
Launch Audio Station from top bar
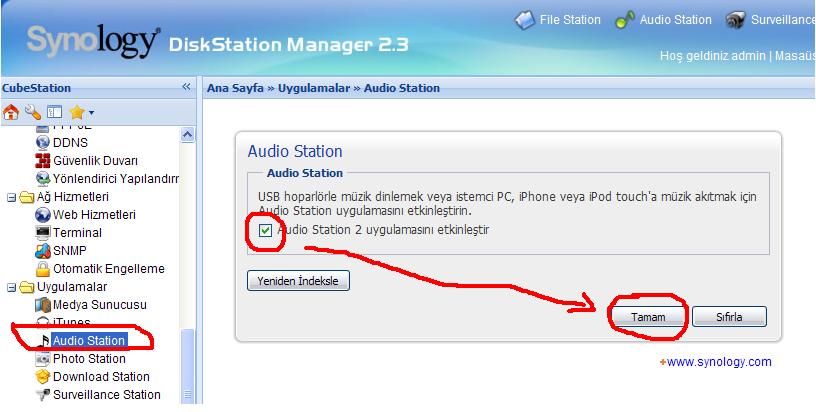(663, 20)
